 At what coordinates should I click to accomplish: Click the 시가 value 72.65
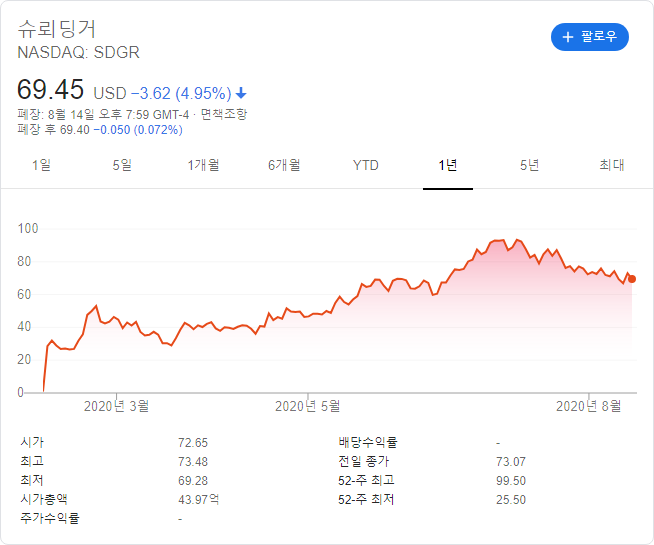193,442
